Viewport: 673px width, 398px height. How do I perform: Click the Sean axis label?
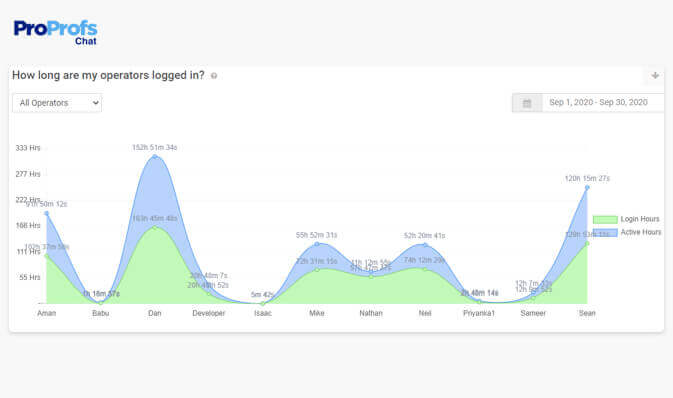(x=587, y=313)
